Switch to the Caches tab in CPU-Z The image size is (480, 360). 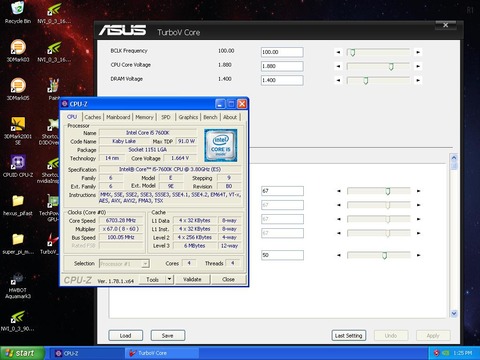coord(92,117)
